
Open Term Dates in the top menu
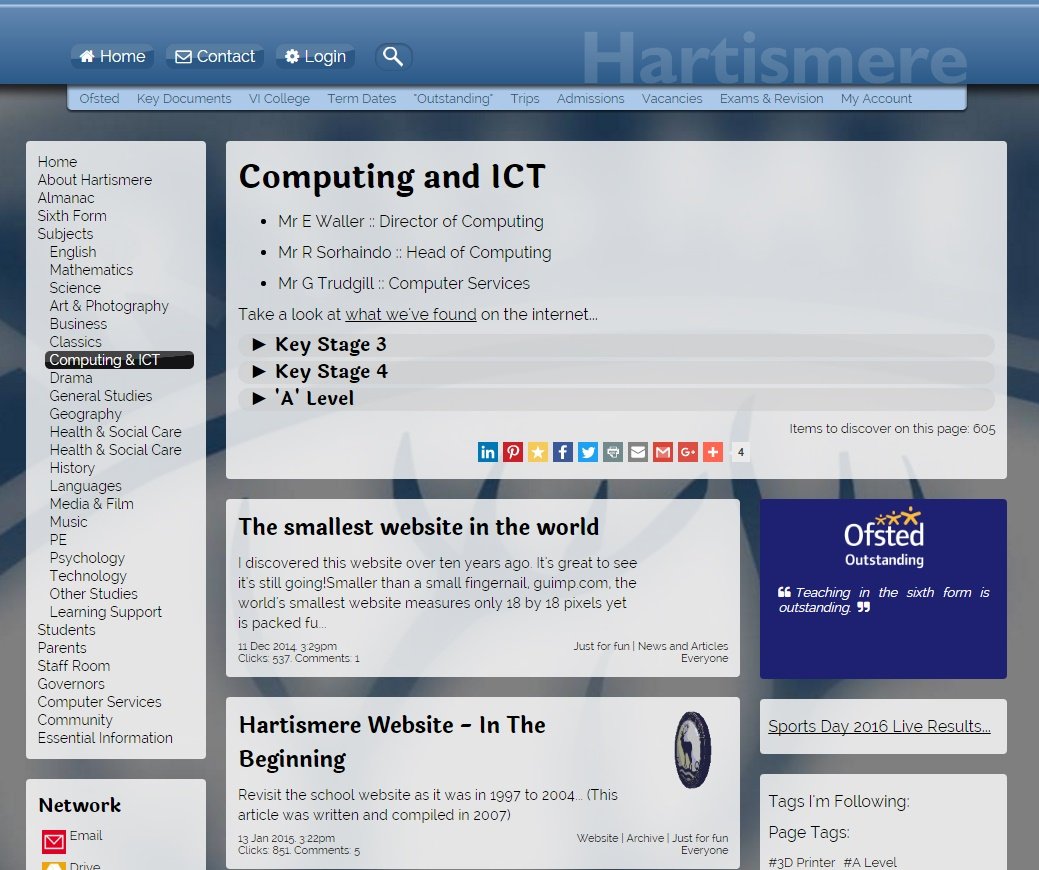[x=362, y=99]
